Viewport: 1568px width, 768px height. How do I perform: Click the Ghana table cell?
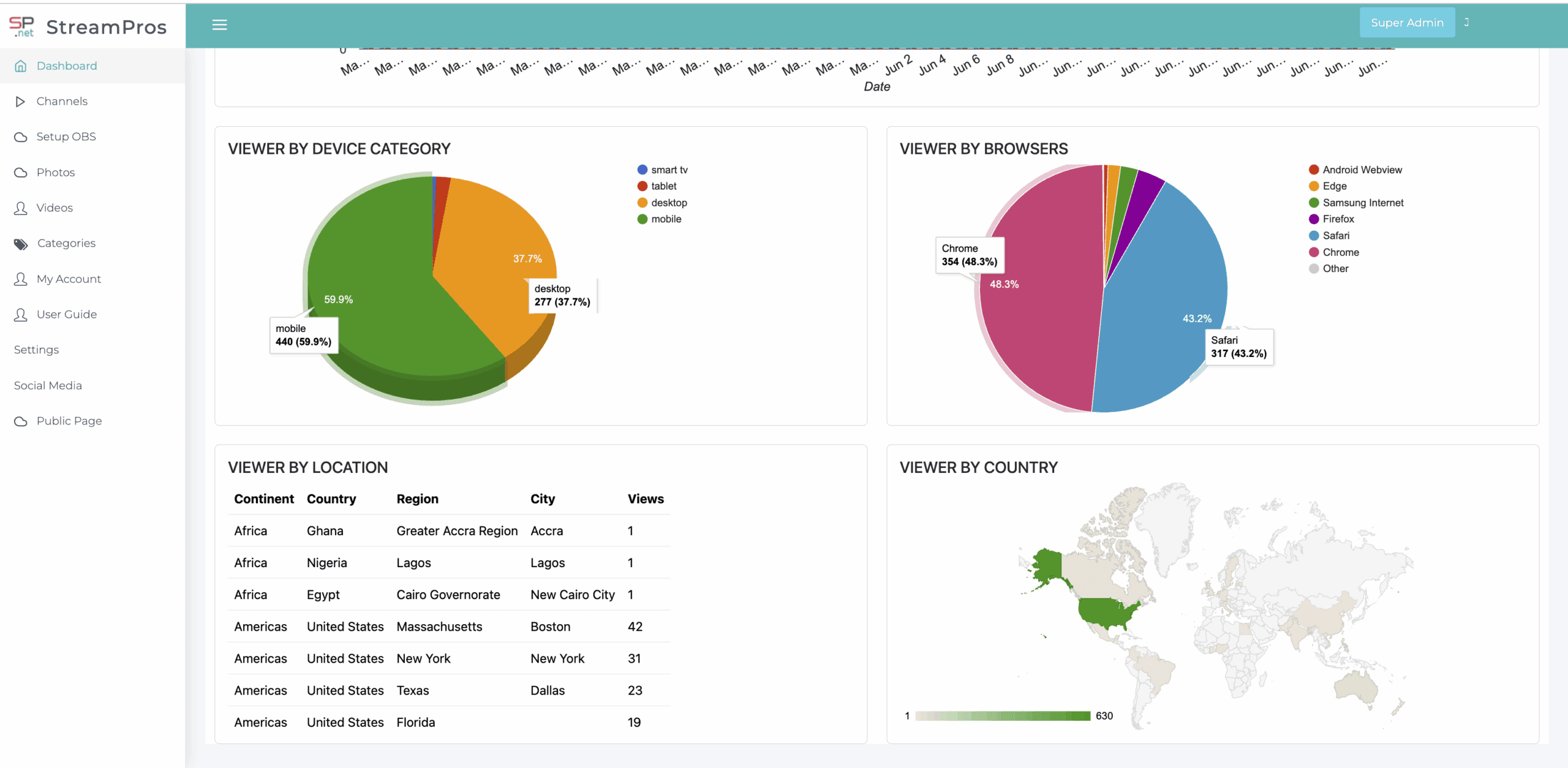point(325,531)
